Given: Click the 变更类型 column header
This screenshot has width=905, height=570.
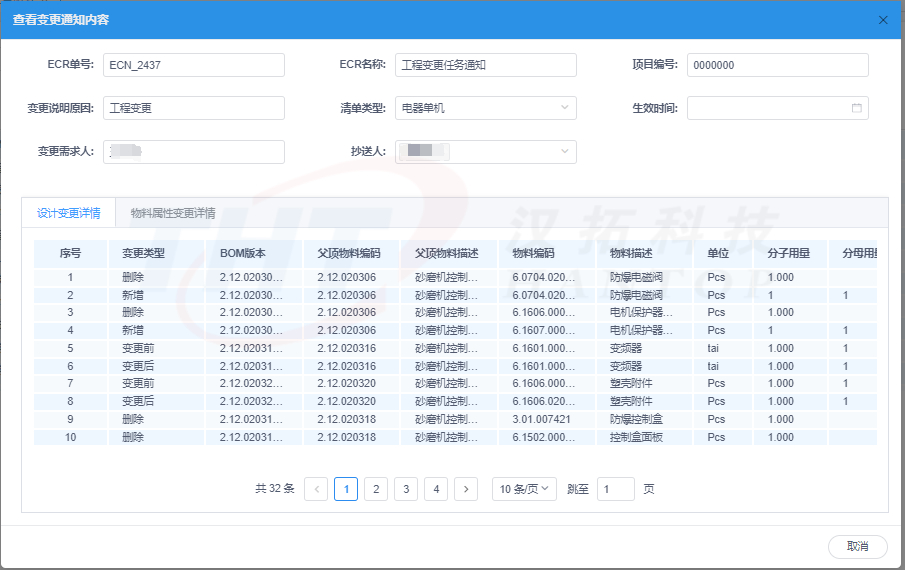Looking at the screenshot, I should point(143,254).
